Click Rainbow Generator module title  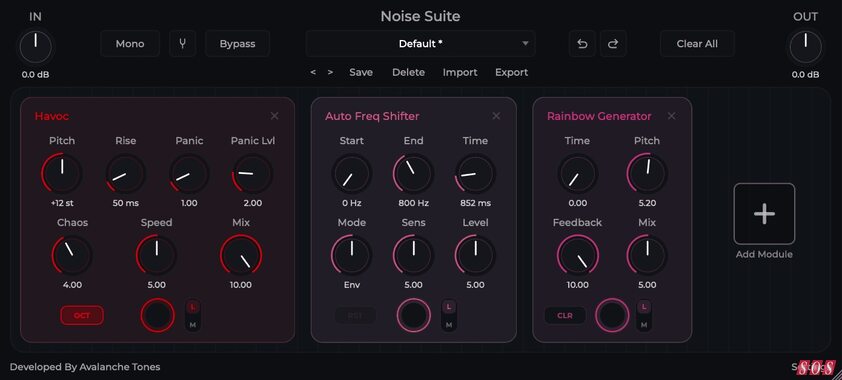tap(599, 116)
